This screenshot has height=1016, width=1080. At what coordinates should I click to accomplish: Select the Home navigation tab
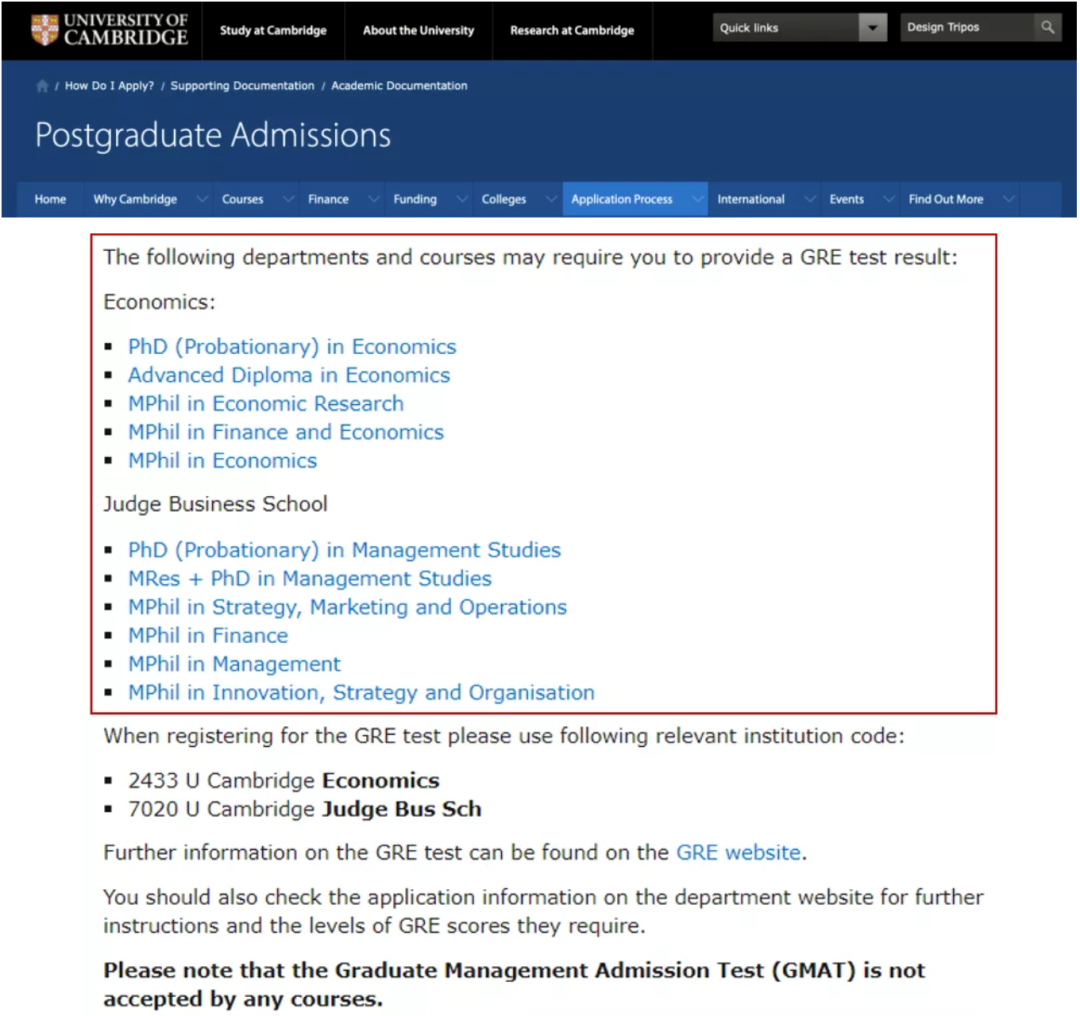[x=50, y=199]
